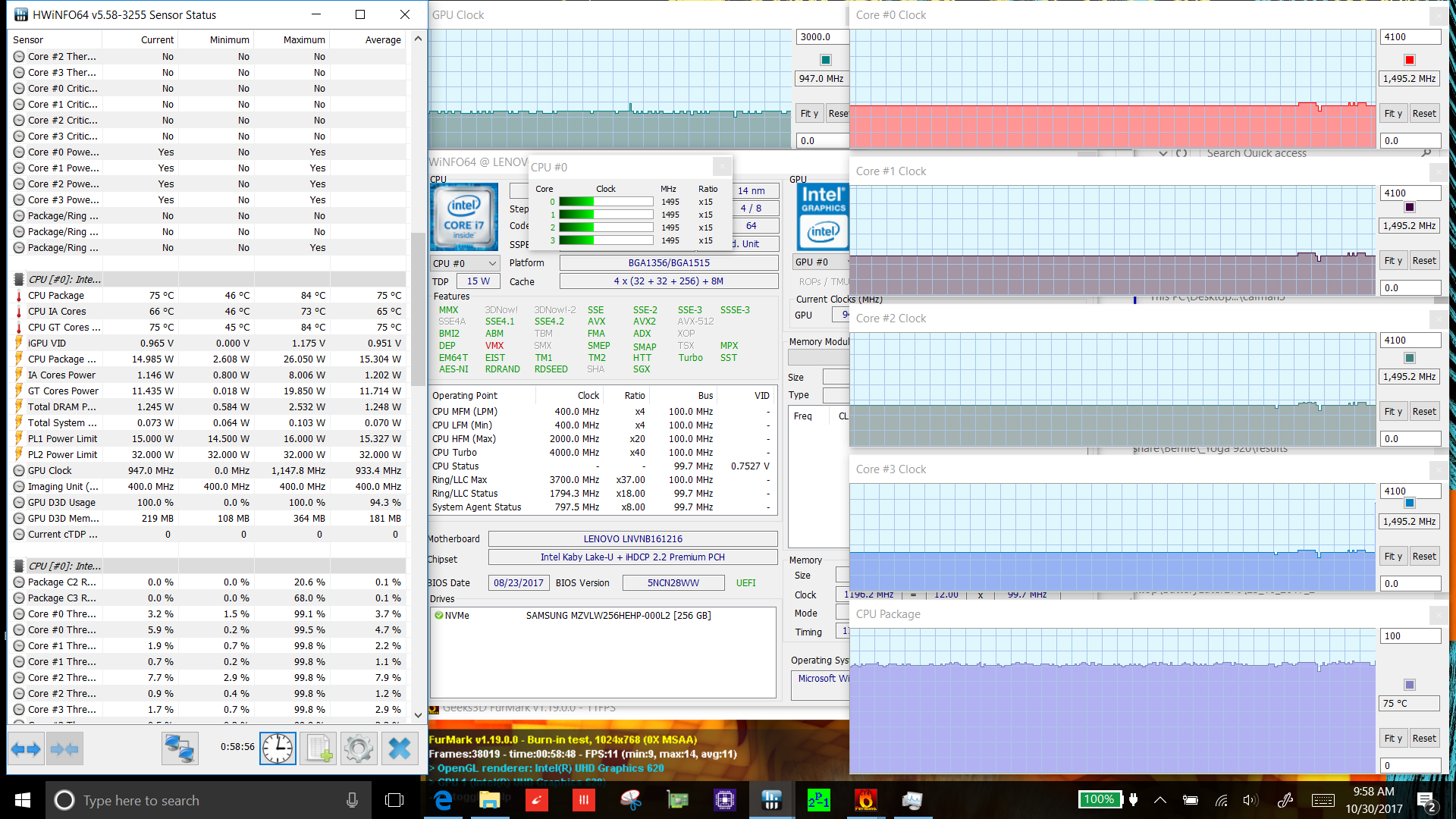The image size is (1456, 819).
Task: Click the start-logging sheet icon
Action: coord(318,749)
